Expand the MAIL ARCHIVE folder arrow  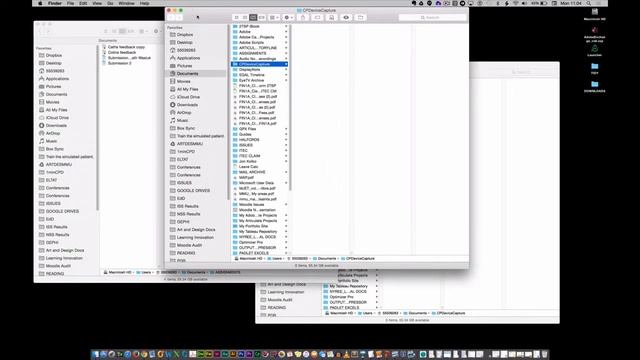[x=286, y=172]
